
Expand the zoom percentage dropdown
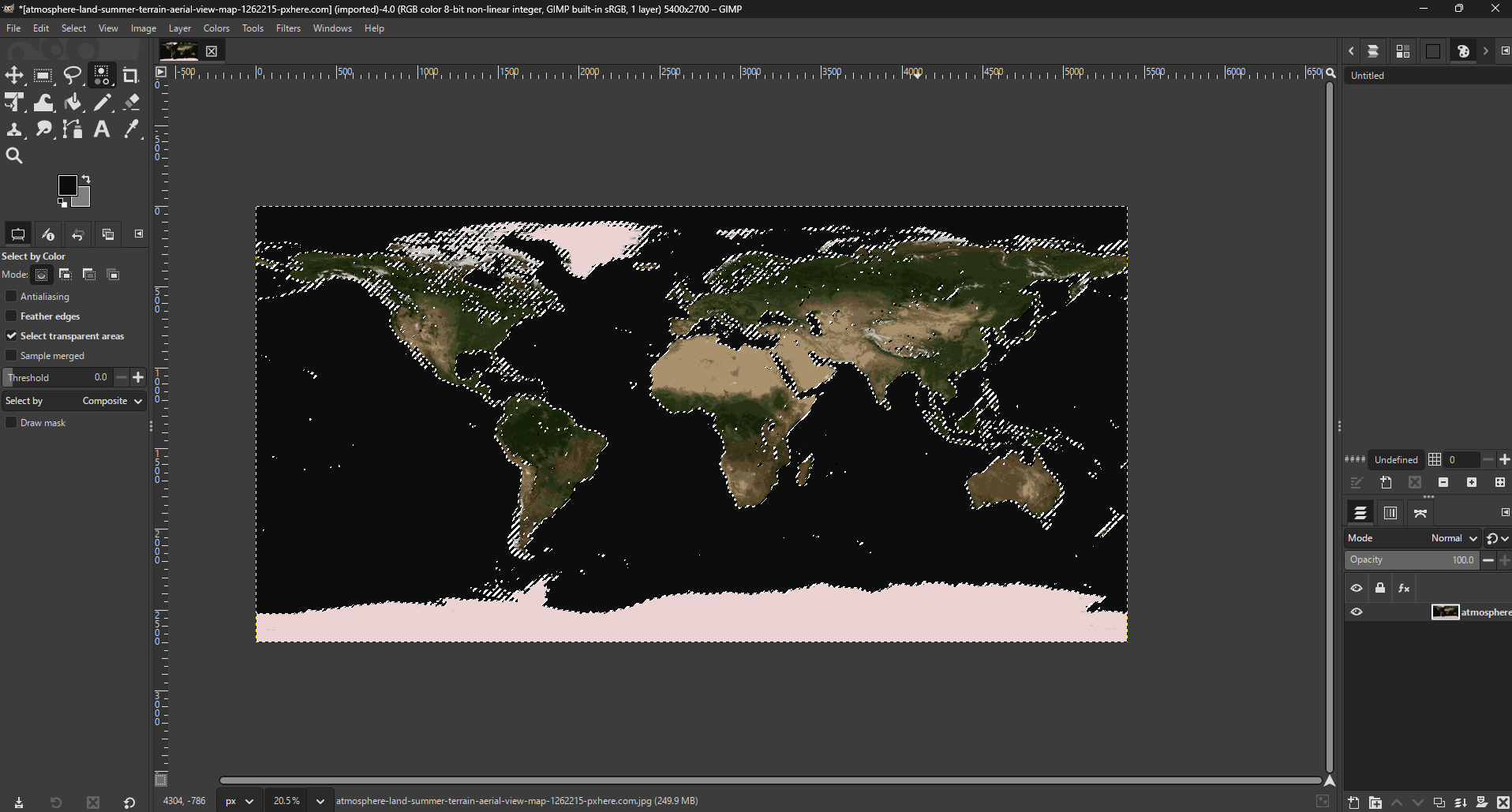point(320,801)
